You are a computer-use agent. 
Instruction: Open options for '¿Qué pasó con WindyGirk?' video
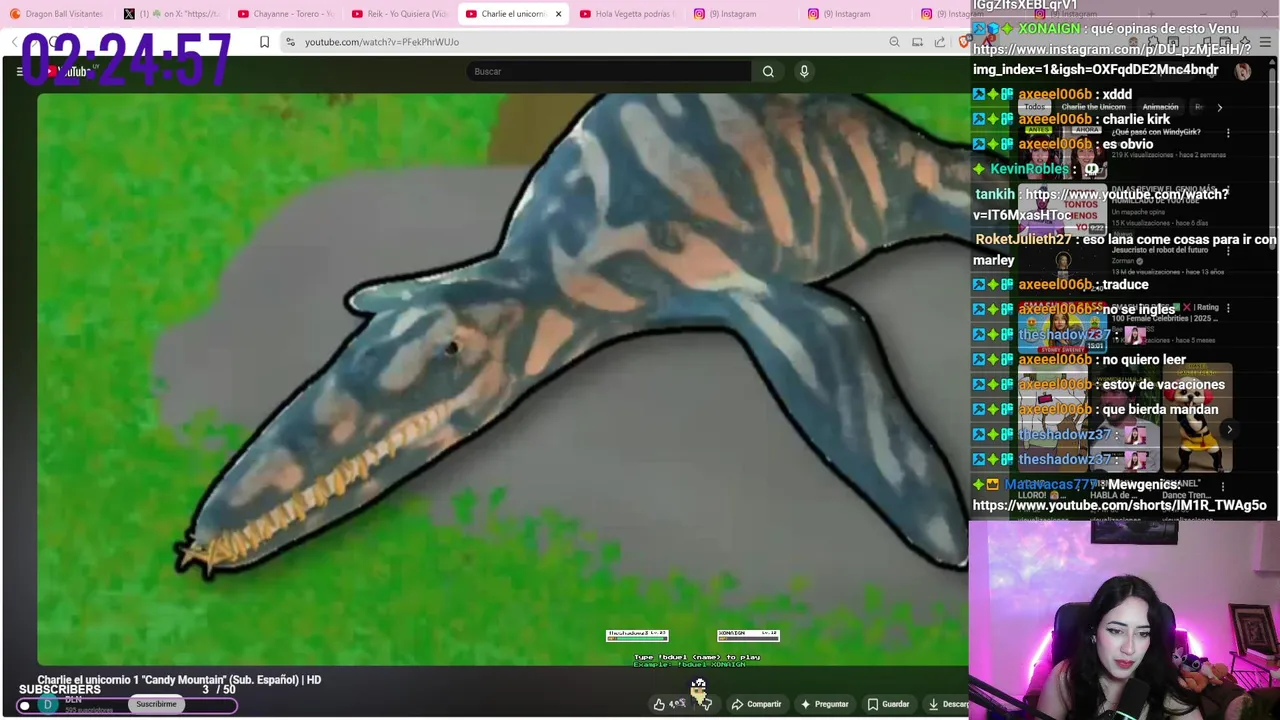(1228, 133)
